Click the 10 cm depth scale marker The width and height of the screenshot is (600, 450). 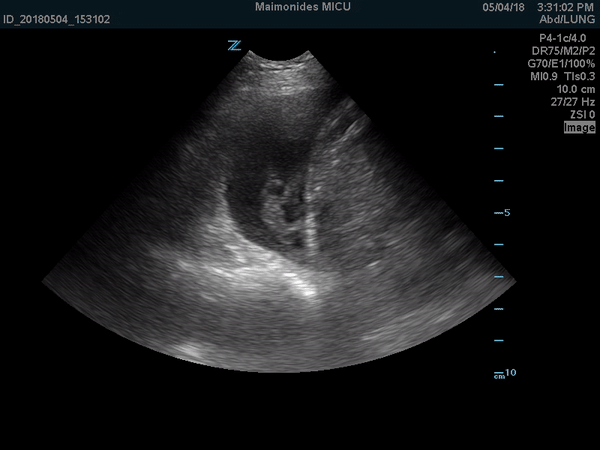(505, 373)
